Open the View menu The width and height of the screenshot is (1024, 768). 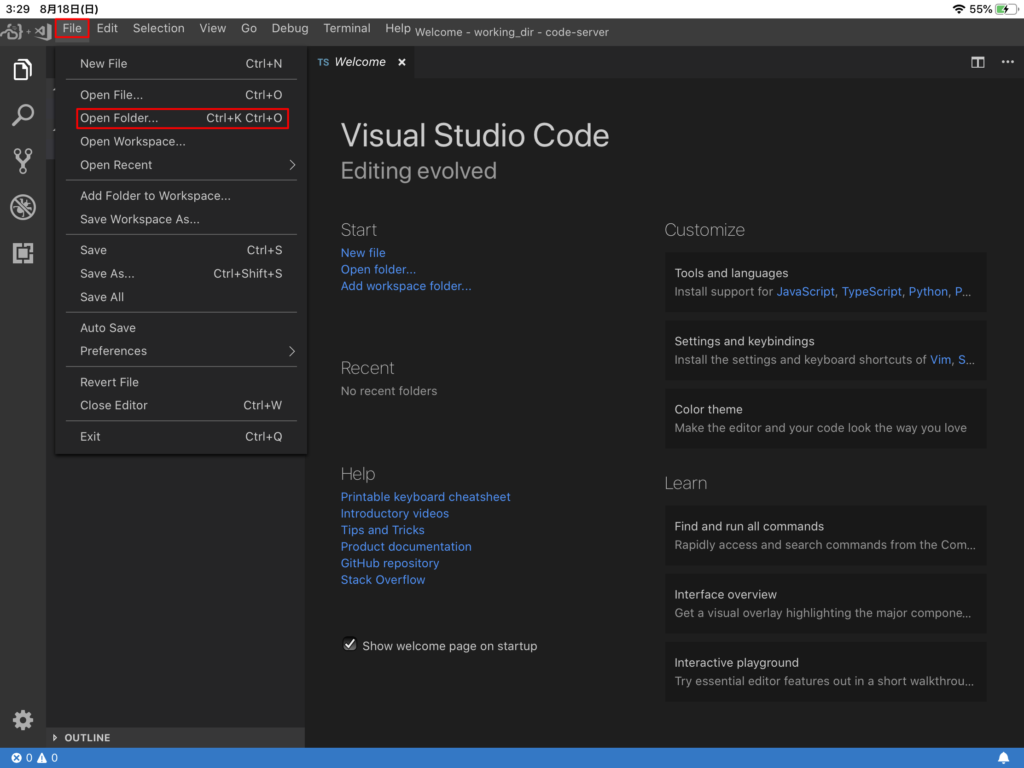tap(213, 29)
